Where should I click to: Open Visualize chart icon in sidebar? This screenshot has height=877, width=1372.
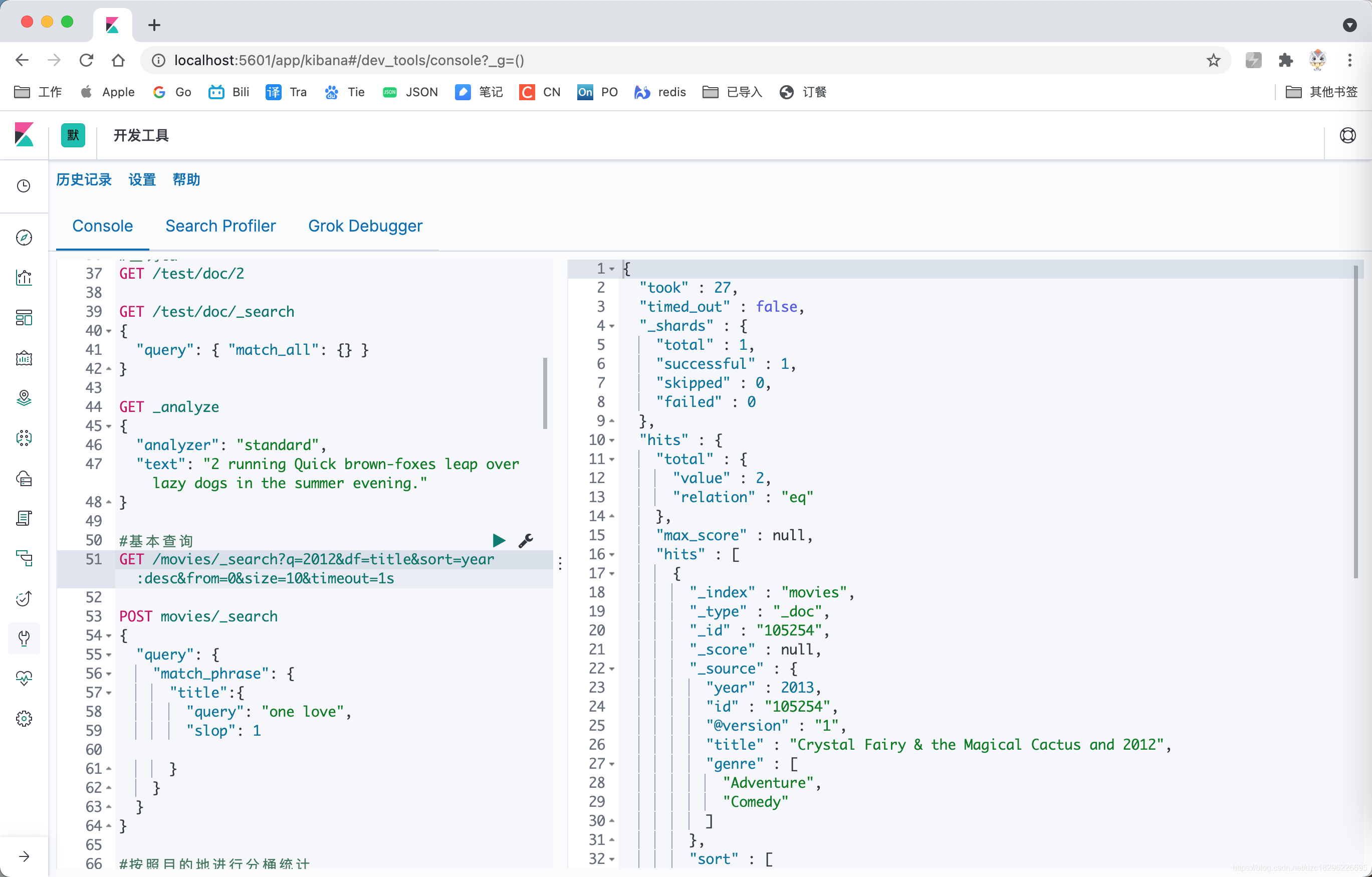coord(24,278)
